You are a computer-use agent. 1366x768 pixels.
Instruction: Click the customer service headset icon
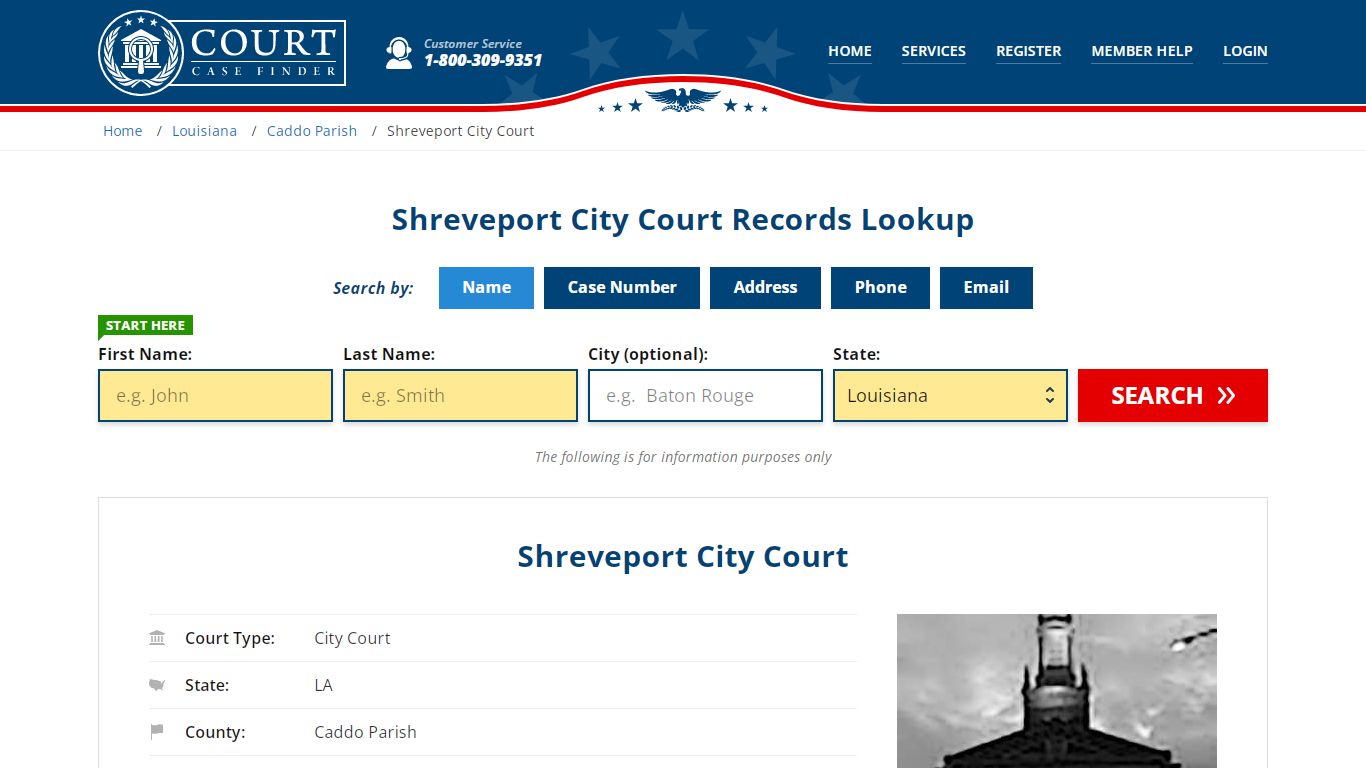[x=399, y=53]
